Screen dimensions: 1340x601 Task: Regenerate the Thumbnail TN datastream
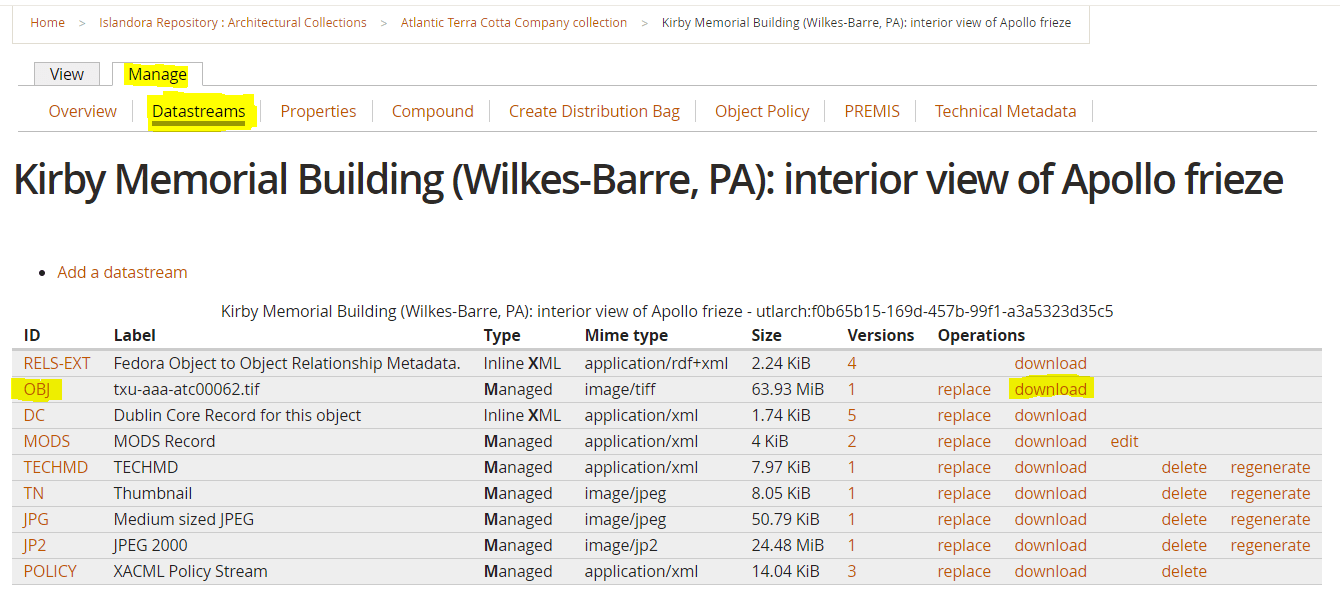coord(1270,493)
